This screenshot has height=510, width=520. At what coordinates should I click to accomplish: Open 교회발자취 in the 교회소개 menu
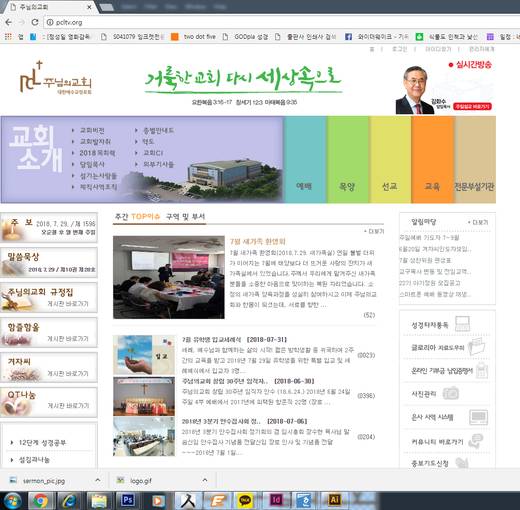coord(95,142)
